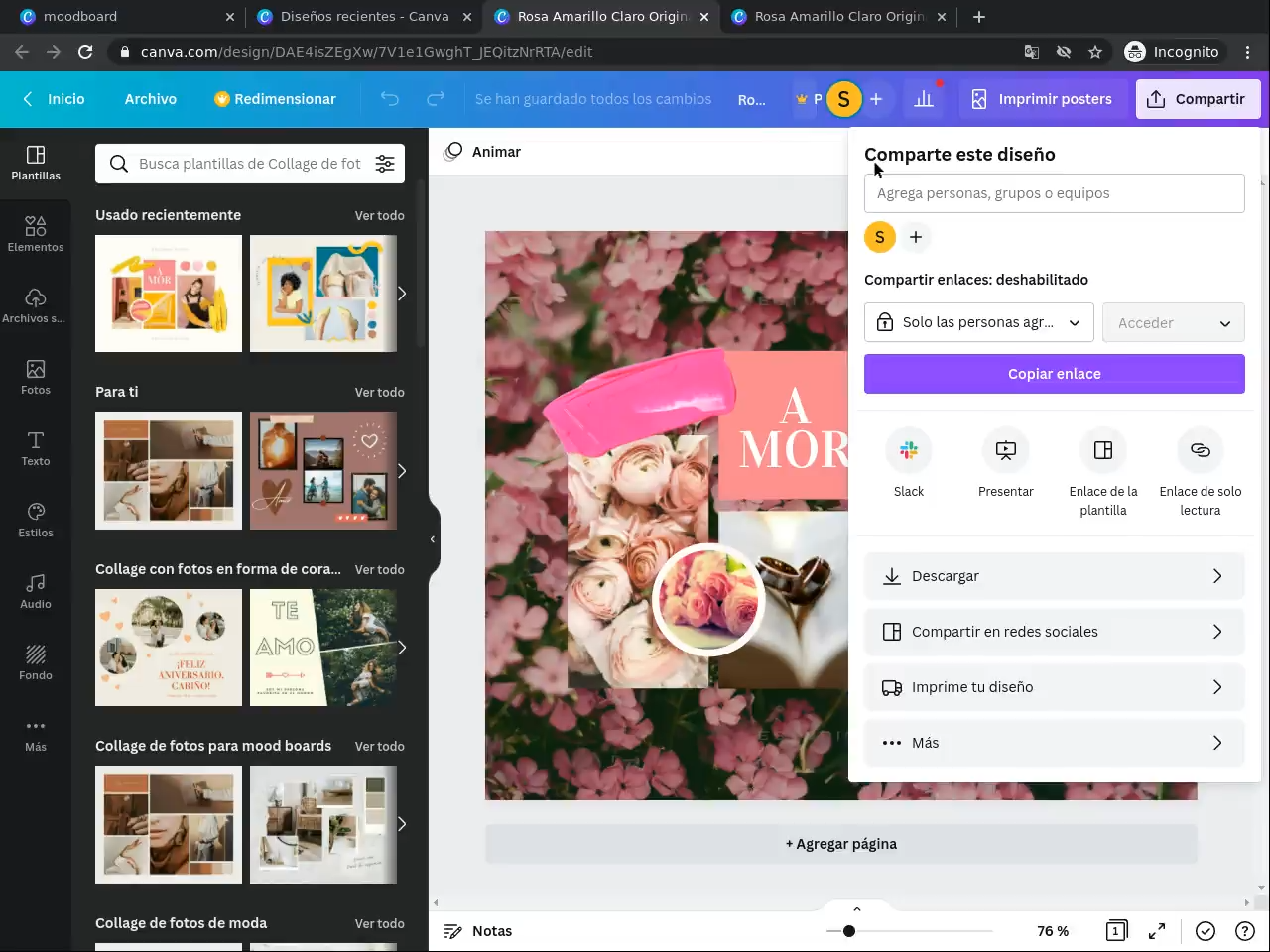The image size is (1270, 952).
Task: Click Ver todo next to Usado recientemente
Action: (x=380, y=215)
